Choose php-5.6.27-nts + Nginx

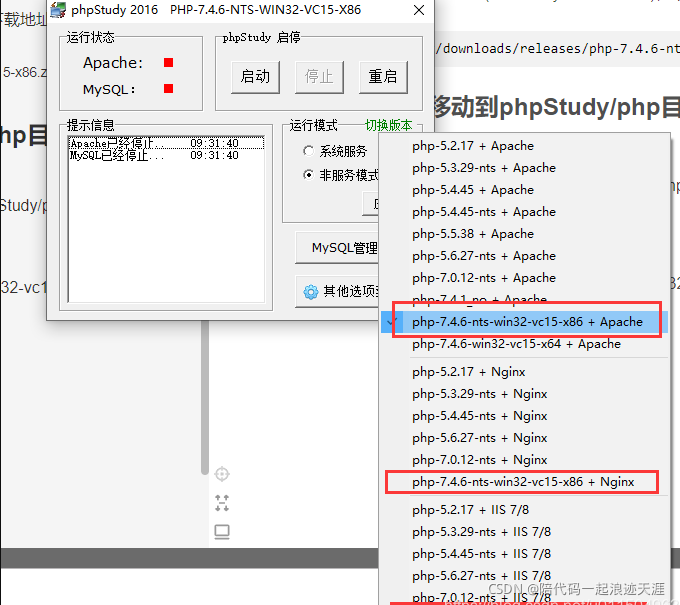click(525, 438)
